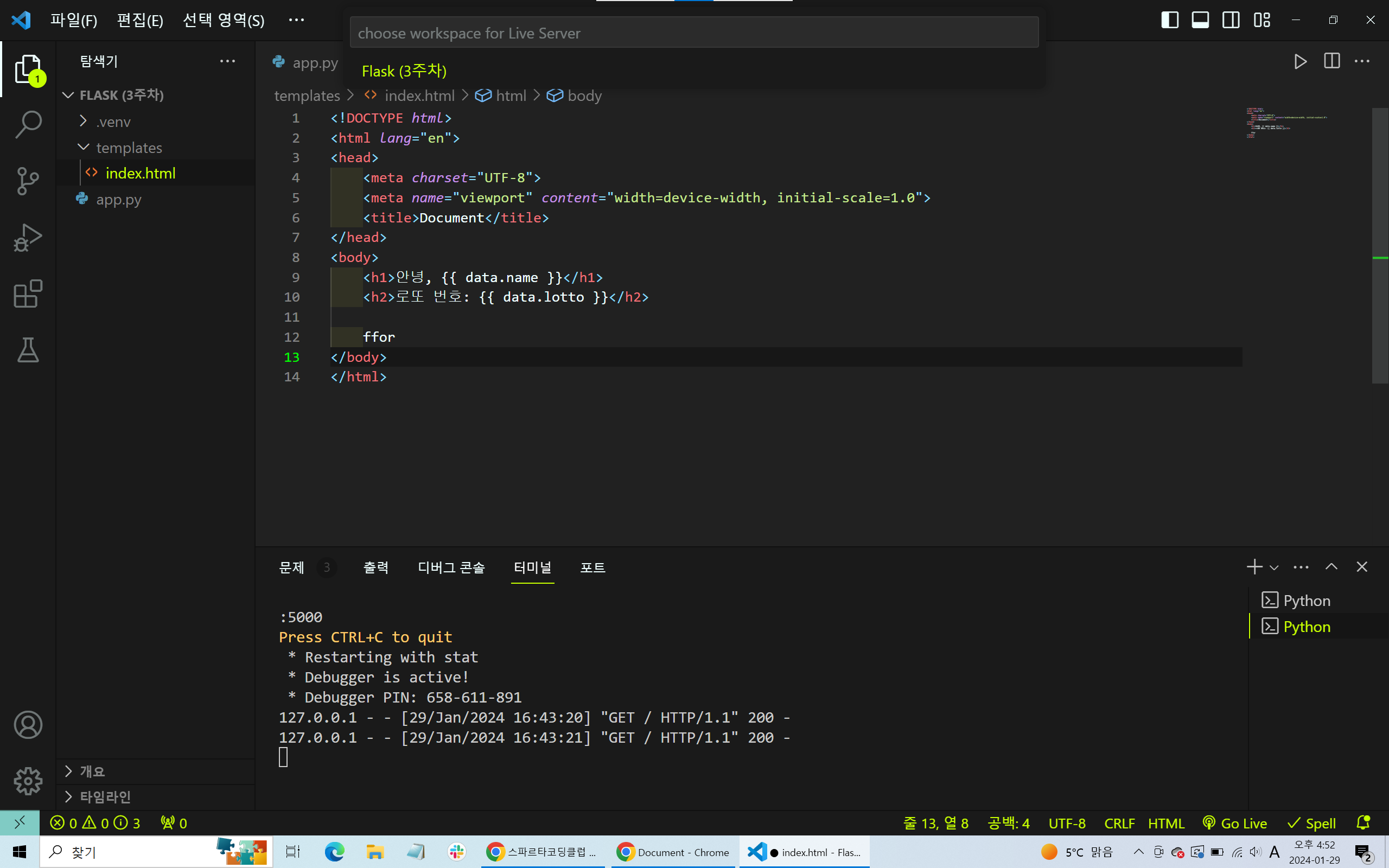Screen dimensions: 1389x868
Task: Click the Run Python File play icon
Action: 1301,61
